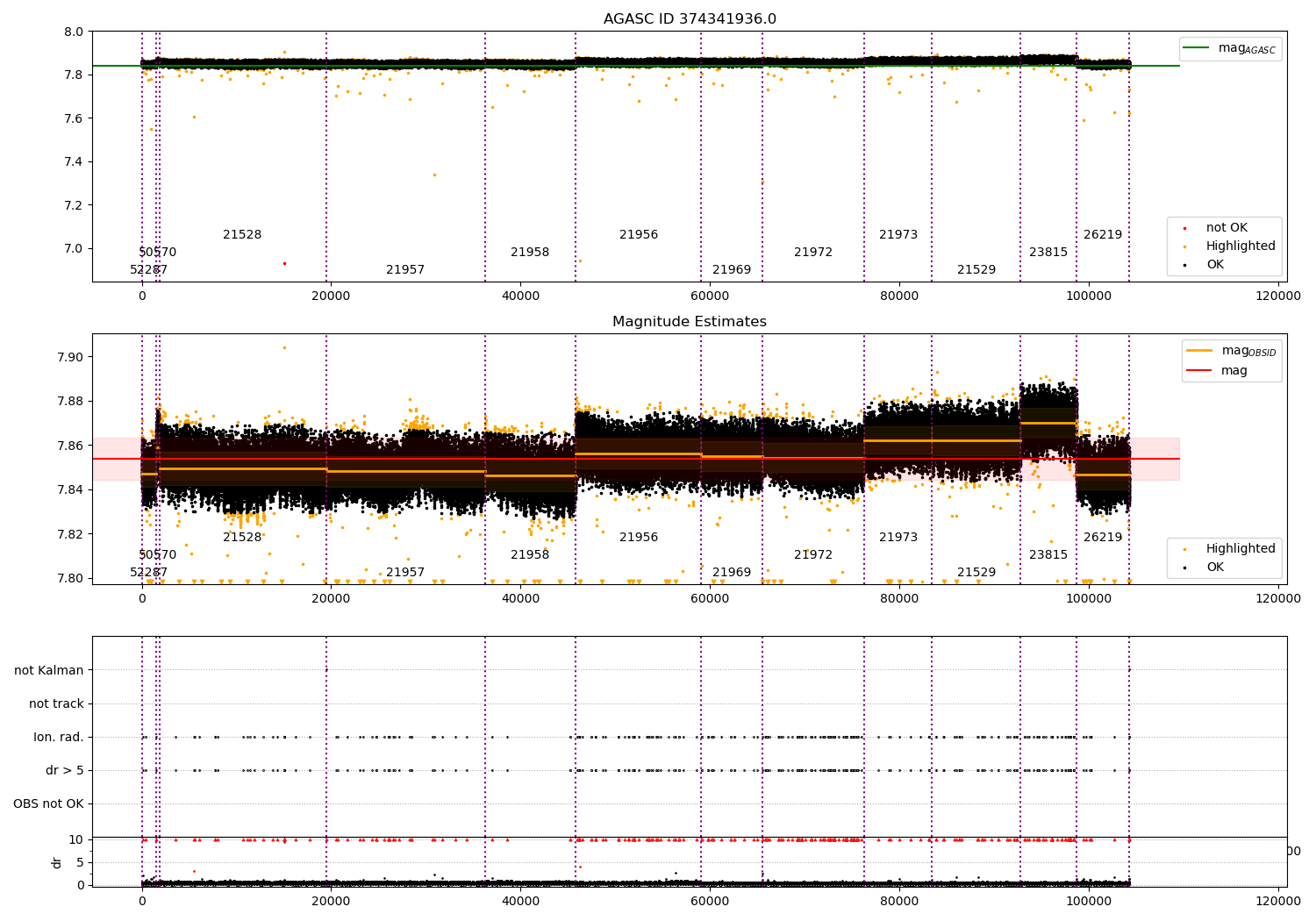Select 'Highlighted' in the top plot legend
This screenshot has height=921, width=1316.
pyautogui.click(x=1229, y=246)
